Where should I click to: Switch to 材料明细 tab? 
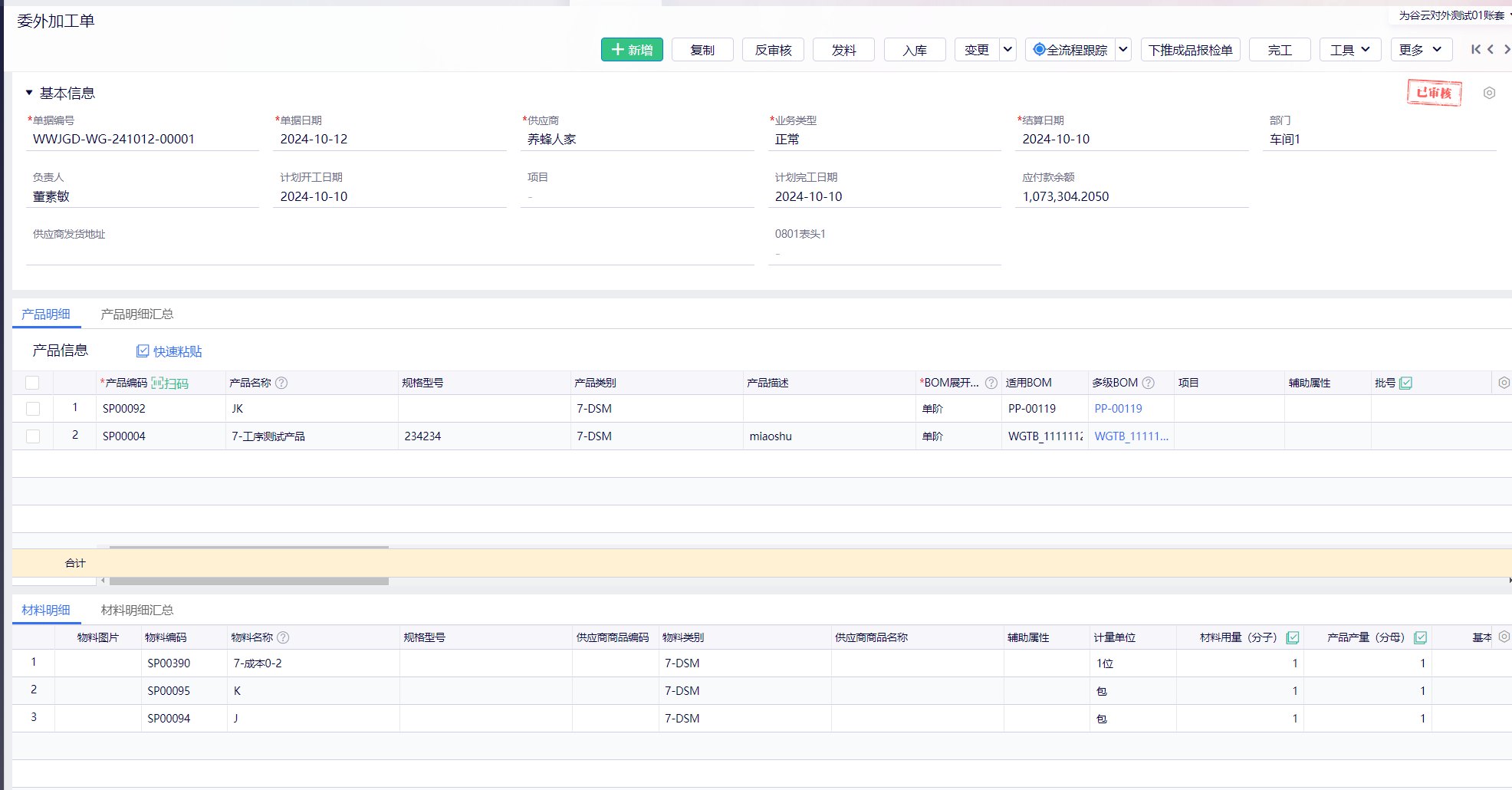pos(46,610)
